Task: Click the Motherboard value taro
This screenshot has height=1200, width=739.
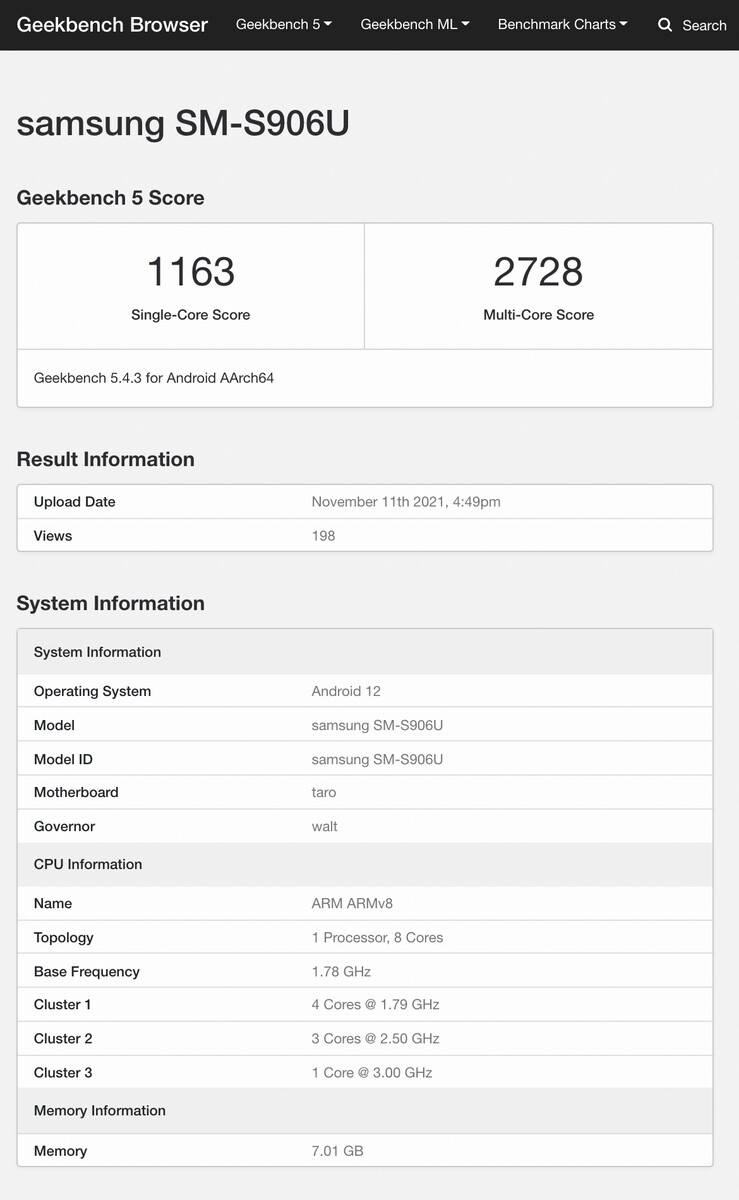Action: (324, 792)
